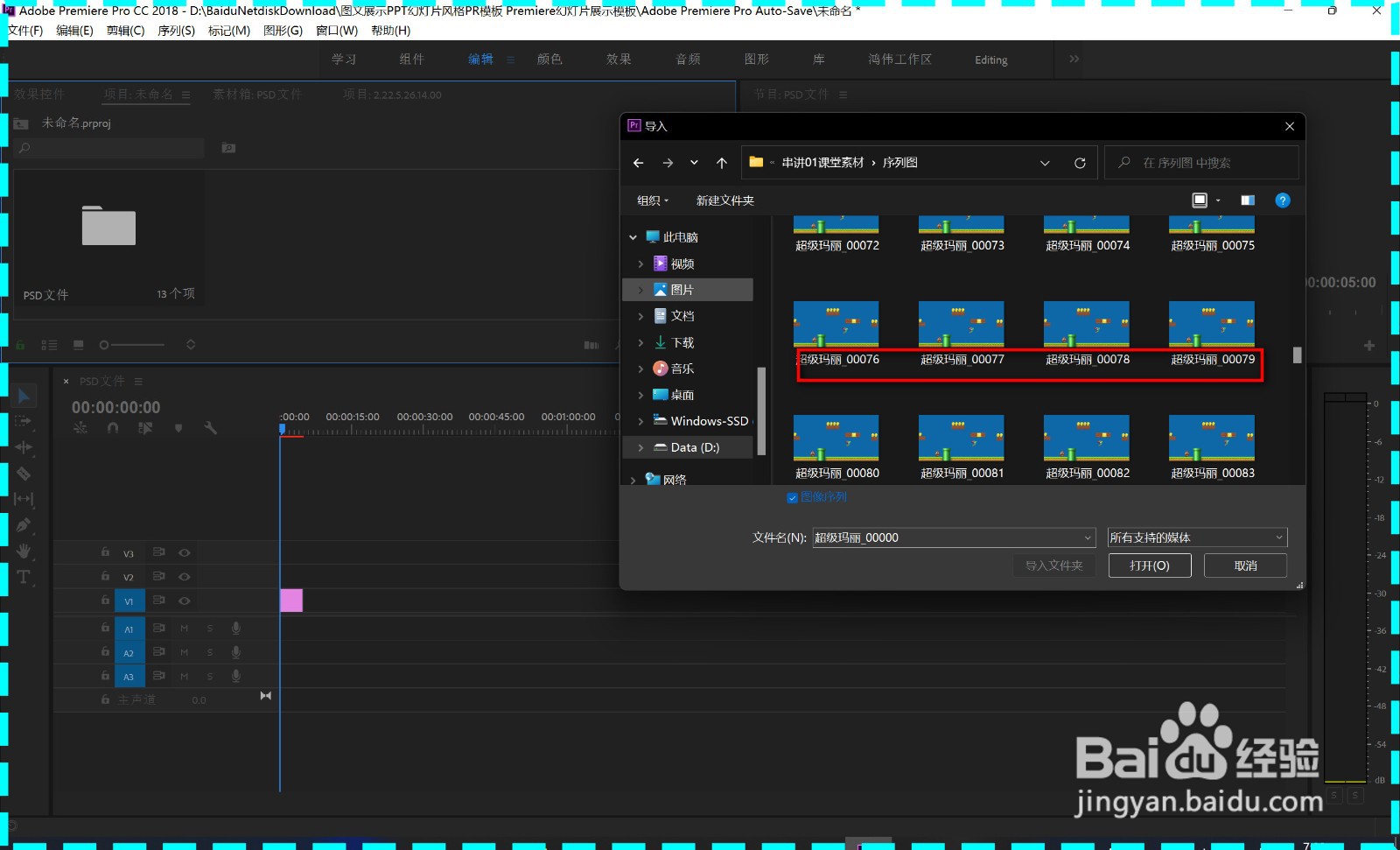1400x850 pixels.
Task: Show more workspaces overflow chevron
Action: coord(1074,59)
